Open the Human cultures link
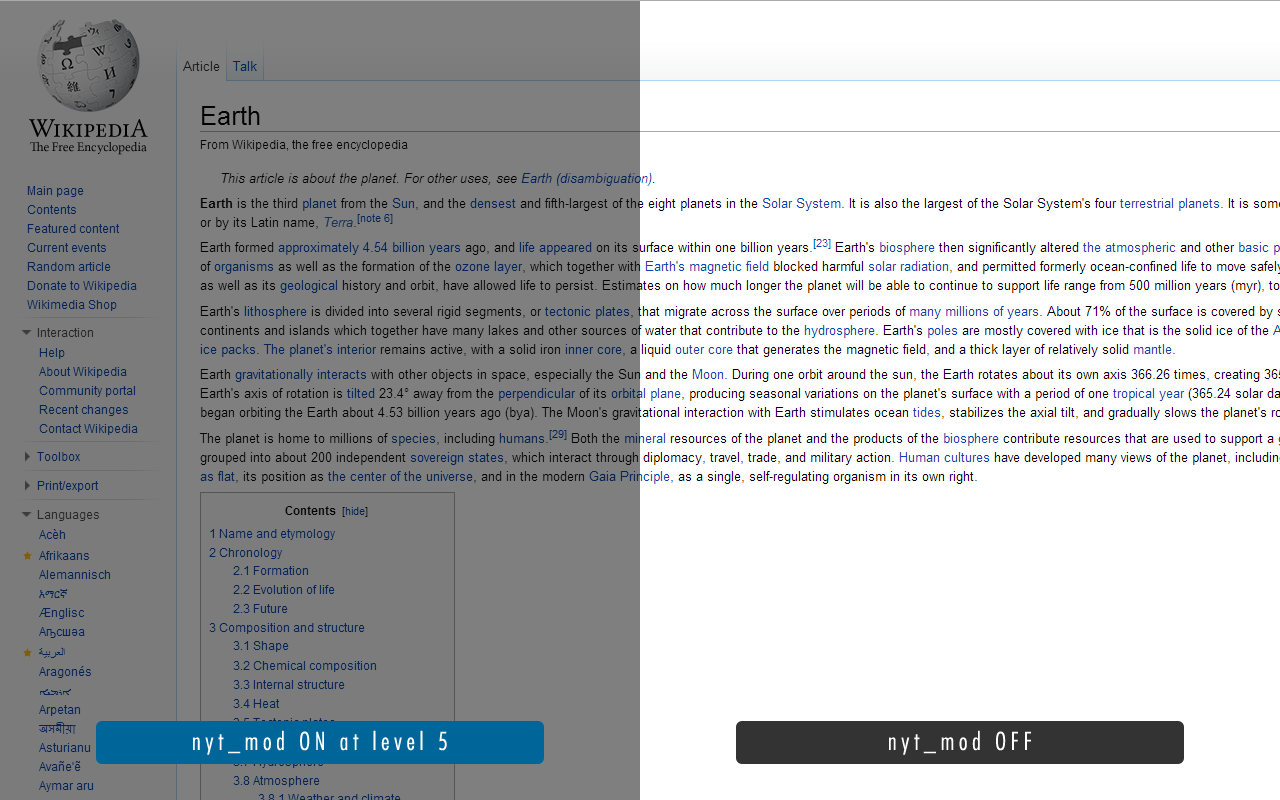The image size is (1280, 800). (x=944, y=458)
